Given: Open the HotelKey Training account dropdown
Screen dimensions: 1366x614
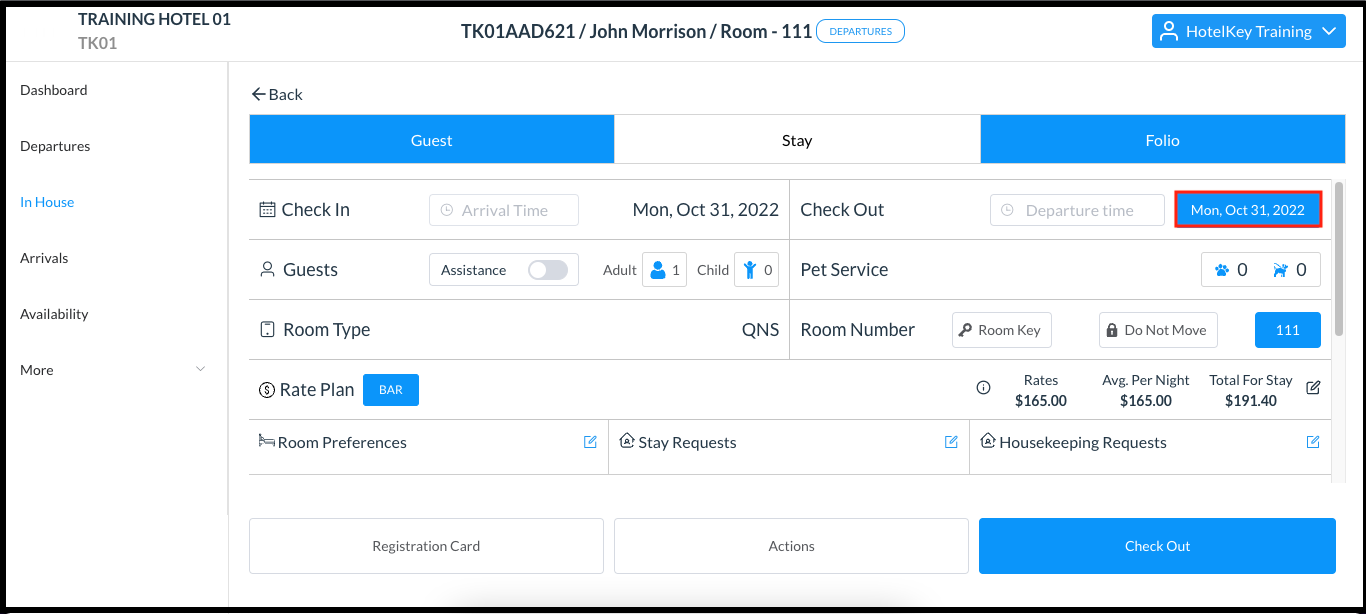Looking at the screenshot, I should point(1248,31).
